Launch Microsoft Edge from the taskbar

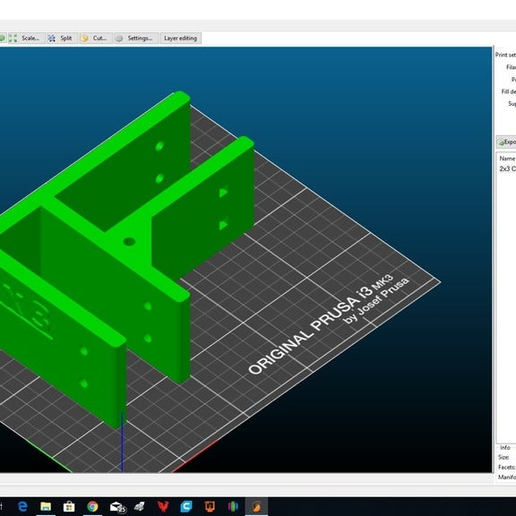22,507
